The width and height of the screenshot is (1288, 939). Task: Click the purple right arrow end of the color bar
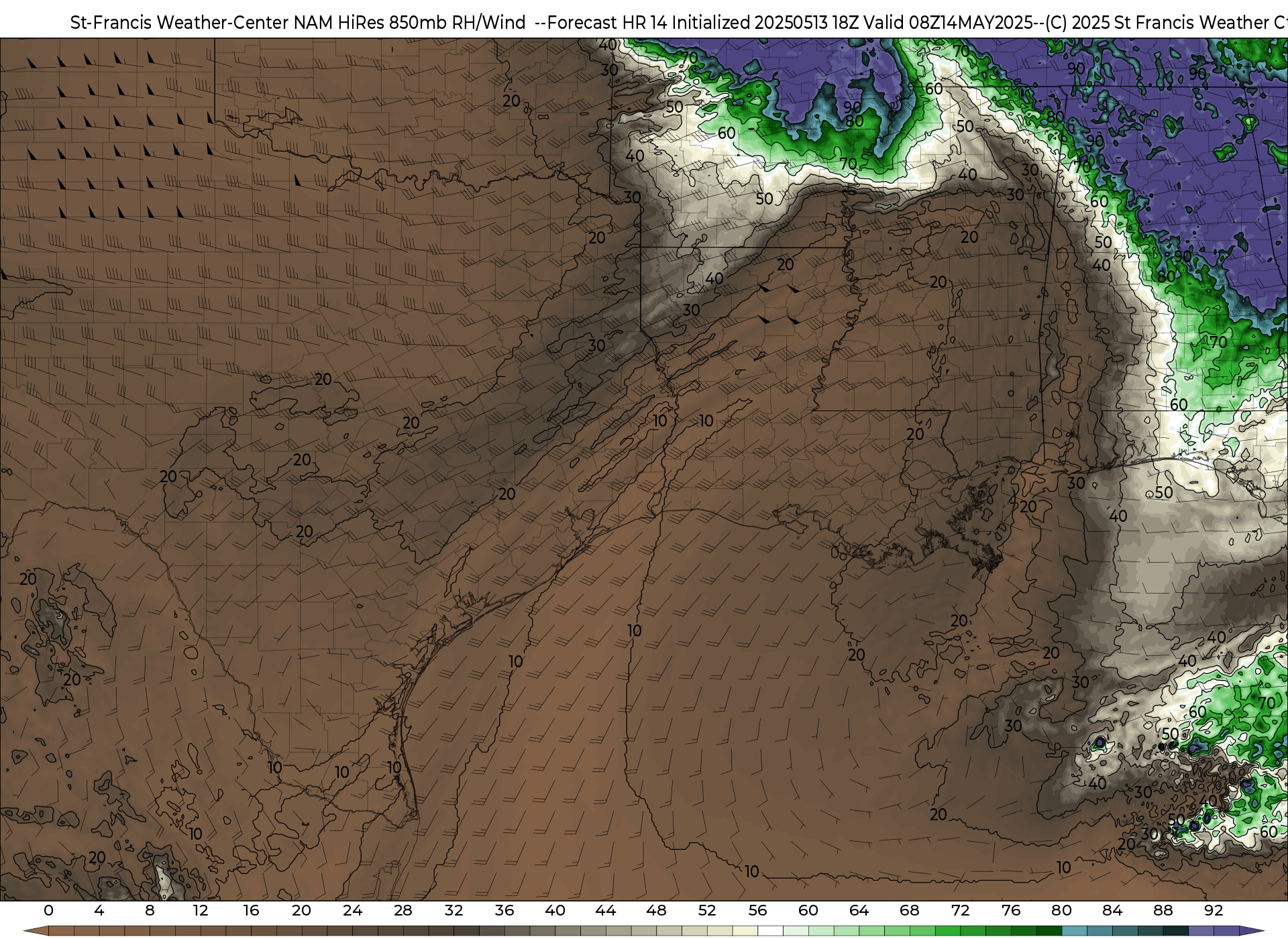point(1252,931)
